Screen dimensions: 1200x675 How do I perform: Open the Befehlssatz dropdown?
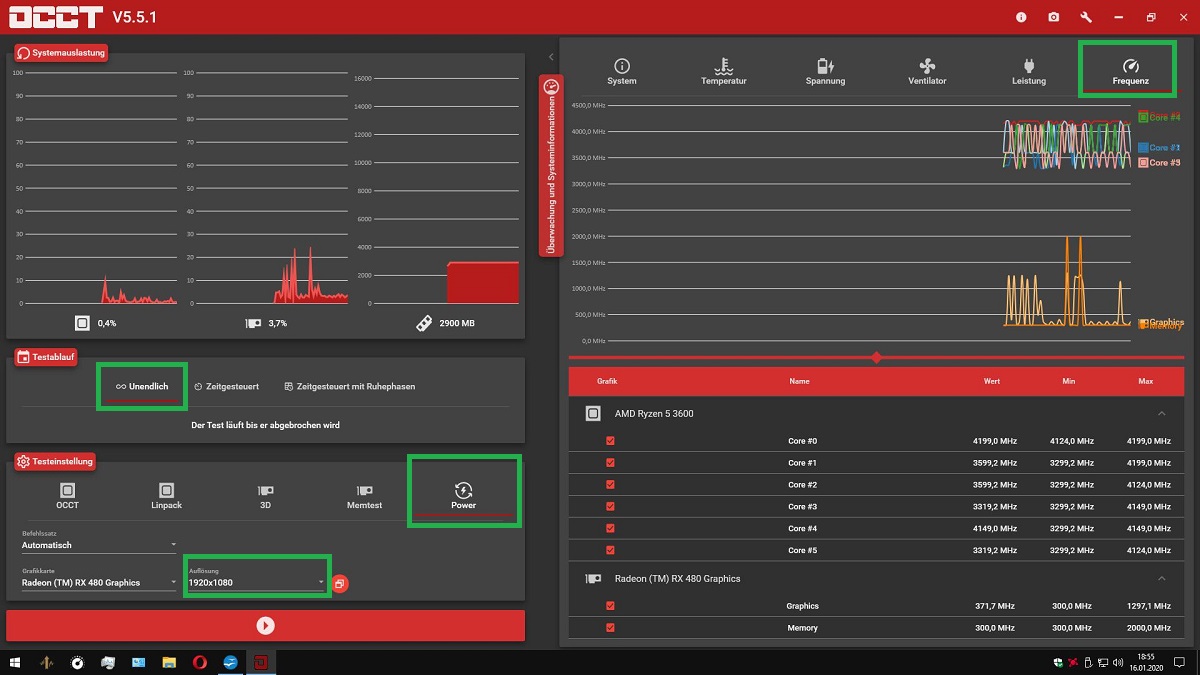(98, 545)
